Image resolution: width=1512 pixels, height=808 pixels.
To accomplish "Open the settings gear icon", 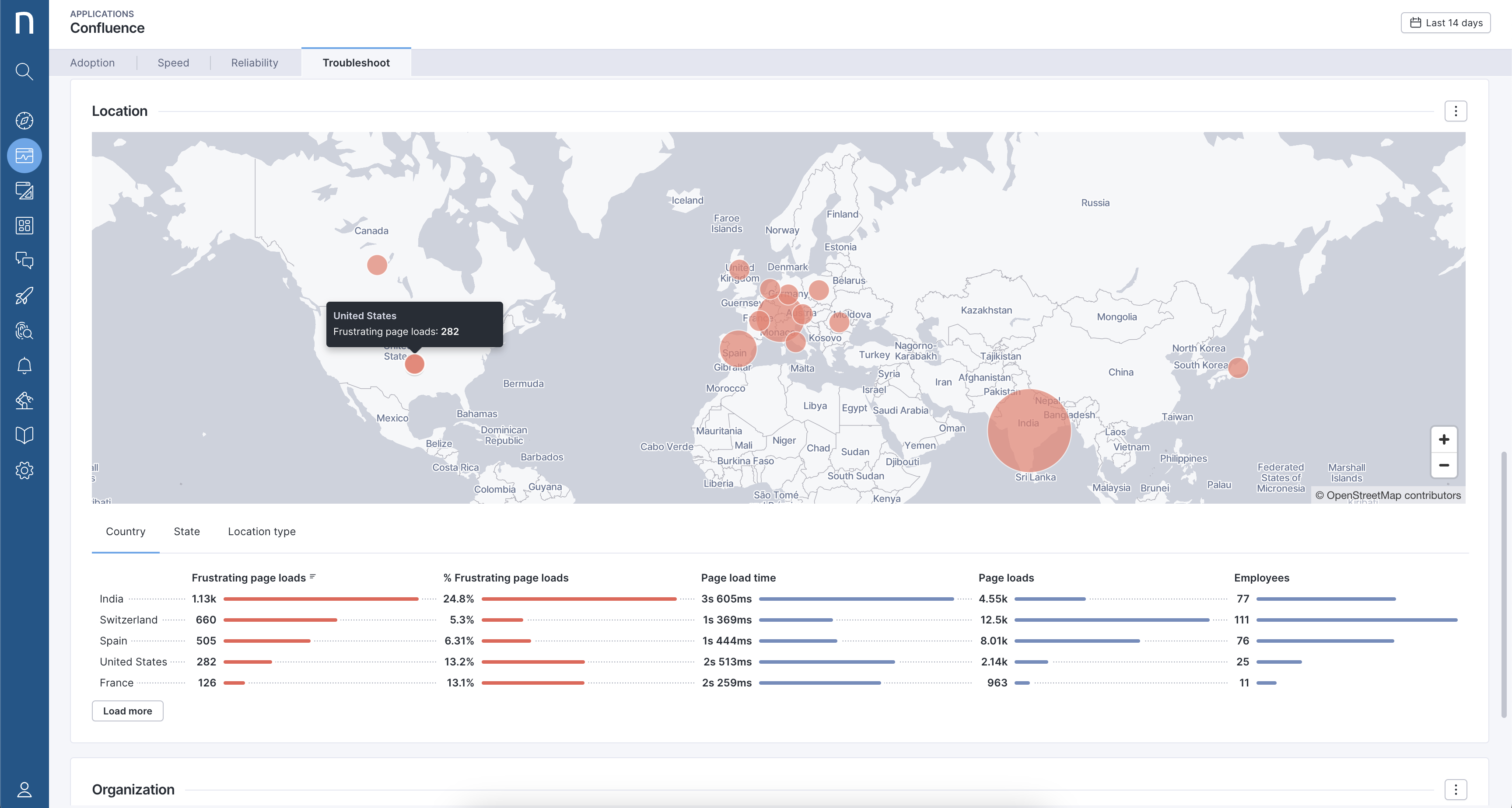I will click(x=24, y=470).
